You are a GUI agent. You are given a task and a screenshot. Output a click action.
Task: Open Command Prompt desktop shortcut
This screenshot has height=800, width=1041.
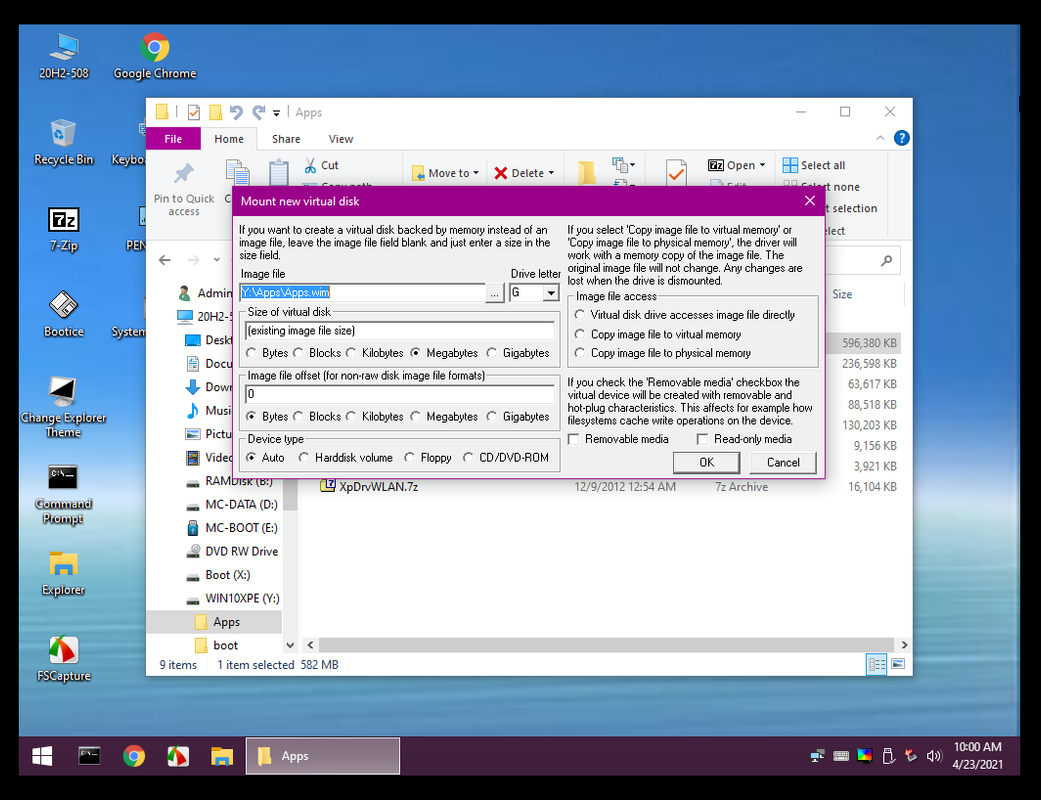(63, 493)
